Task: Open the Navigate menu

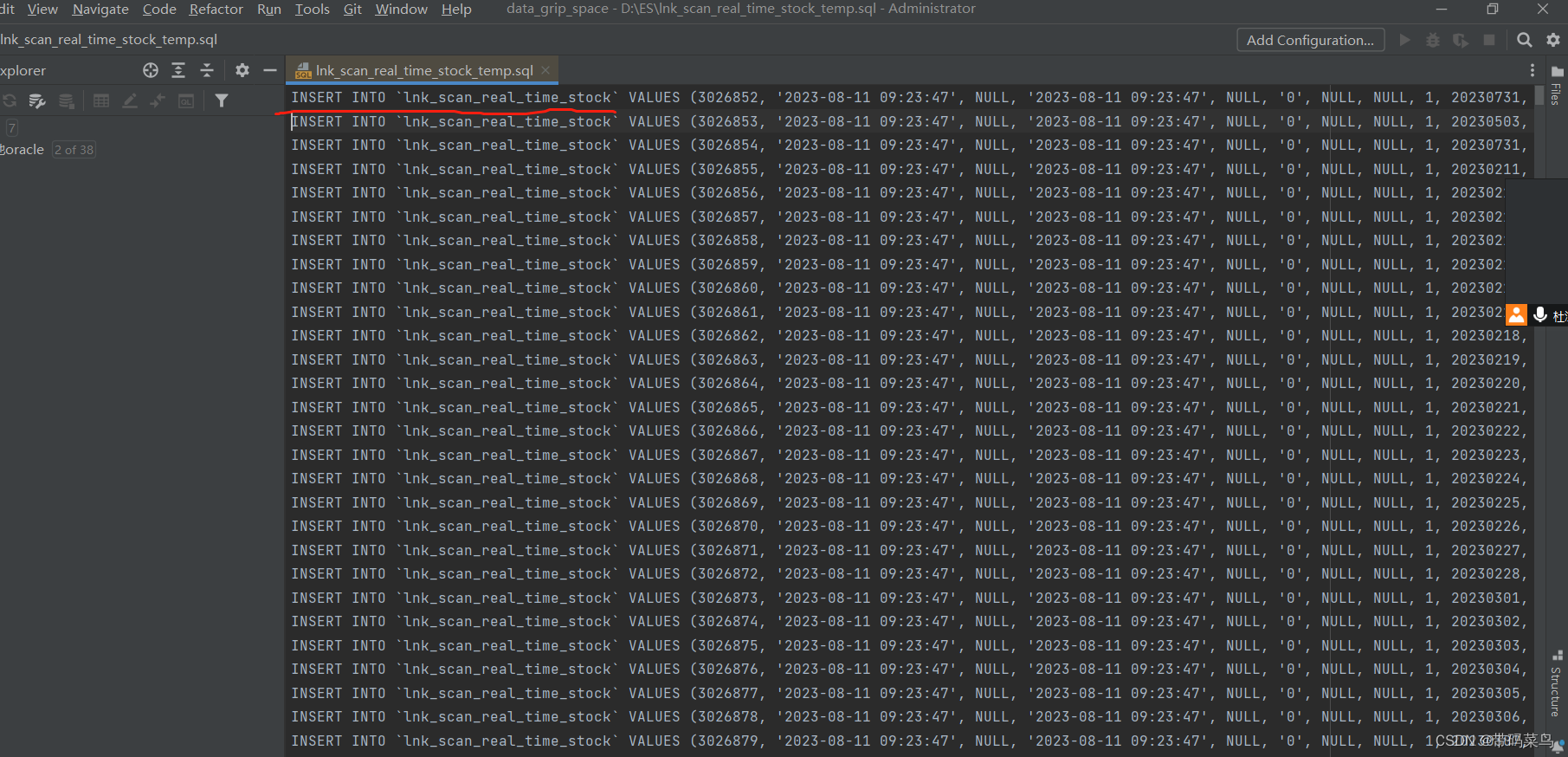Action: coord(100,9)
